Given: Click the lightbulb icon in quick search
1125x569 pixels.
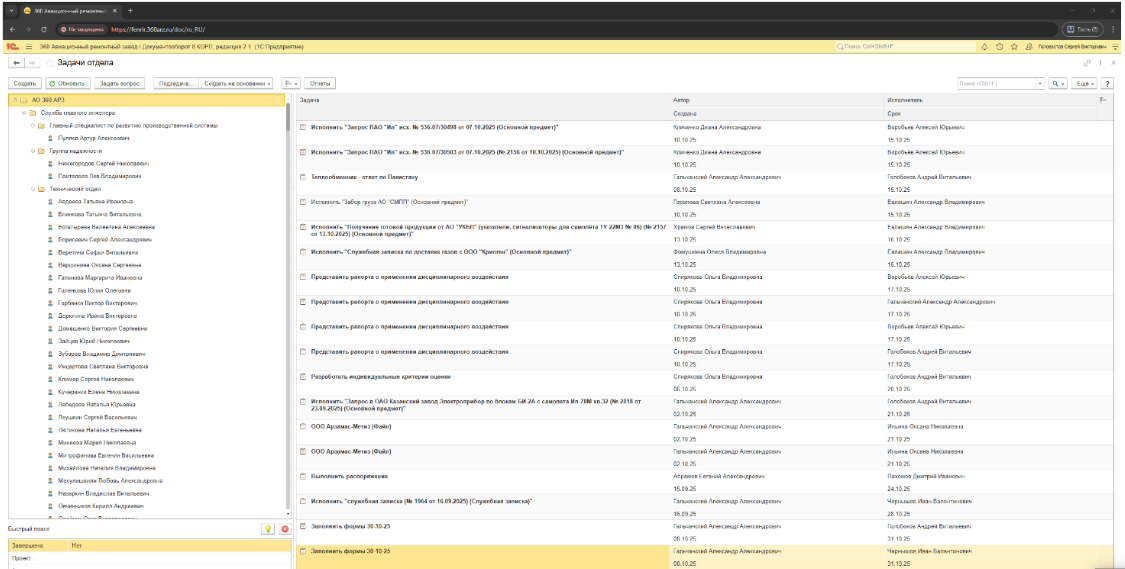Looking at the screenshot, I should [268, 528].
